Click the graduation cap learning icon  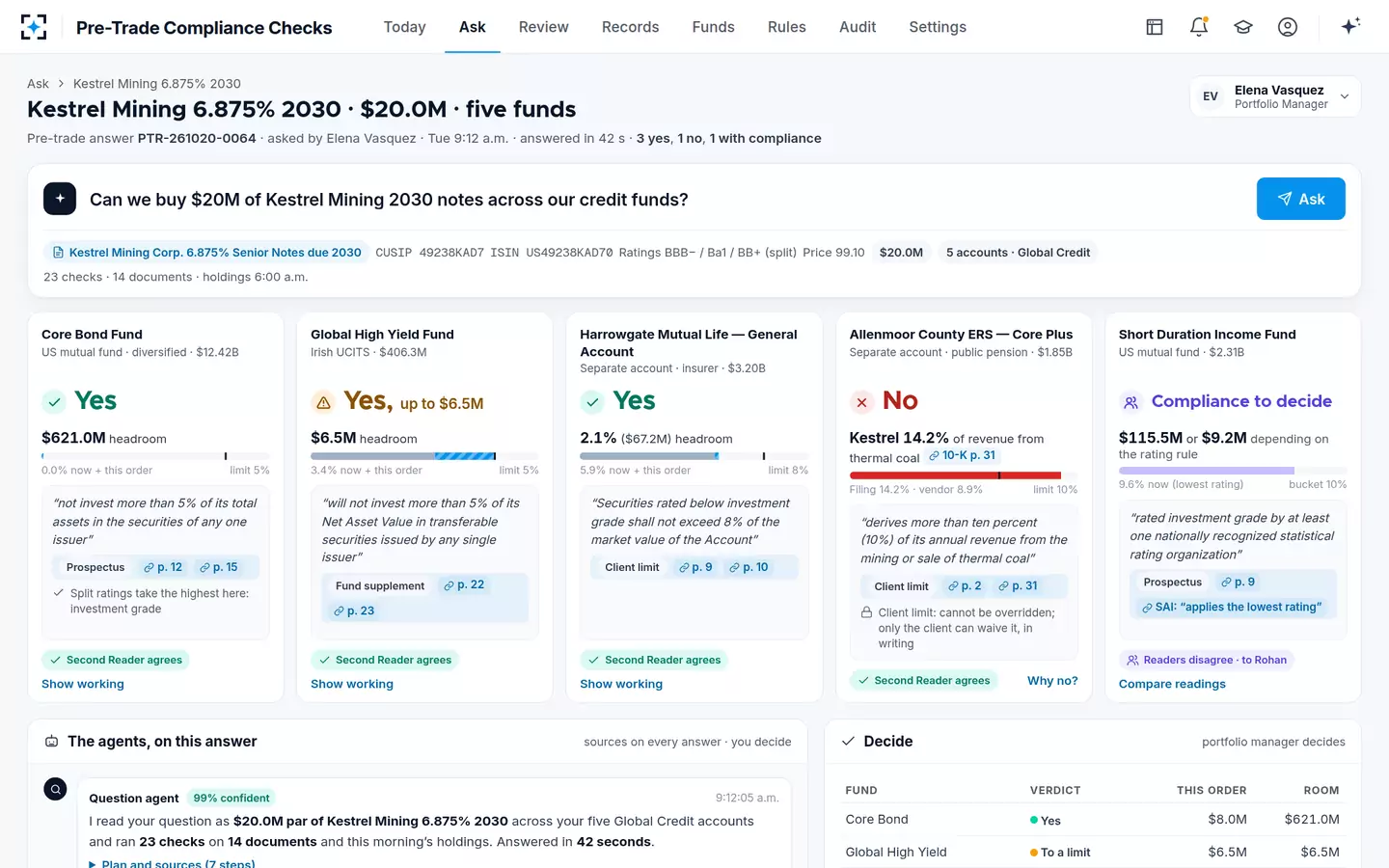pos(1243,27)
